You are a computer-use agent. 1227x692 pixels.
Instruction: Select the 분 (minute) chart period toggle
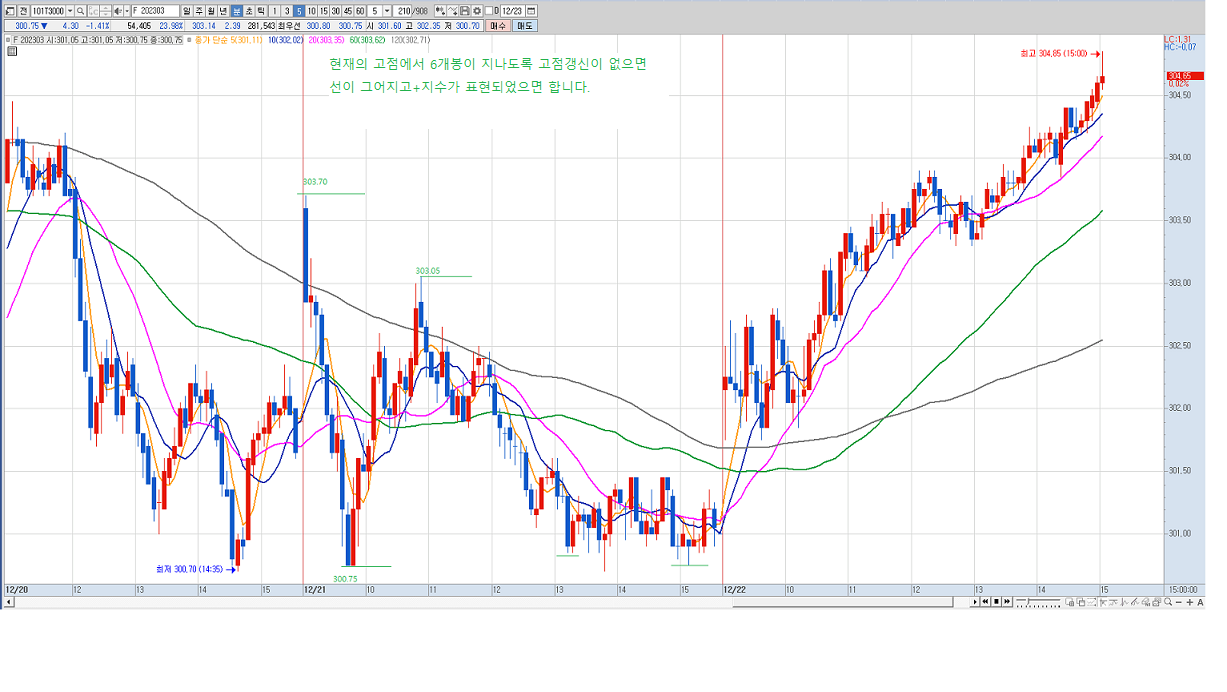click(237, 11)
